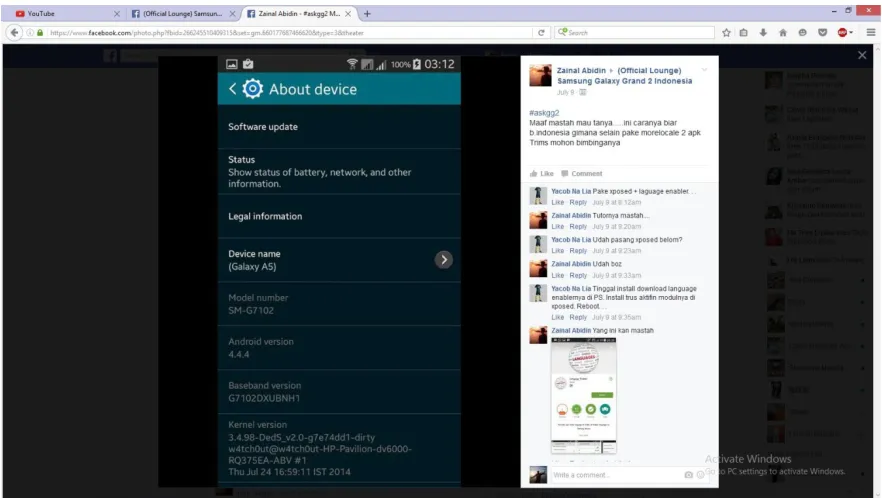Viewport: 882px width, 498px height.
Task: Click the Comment button under the post
Action: pos(582,173)
